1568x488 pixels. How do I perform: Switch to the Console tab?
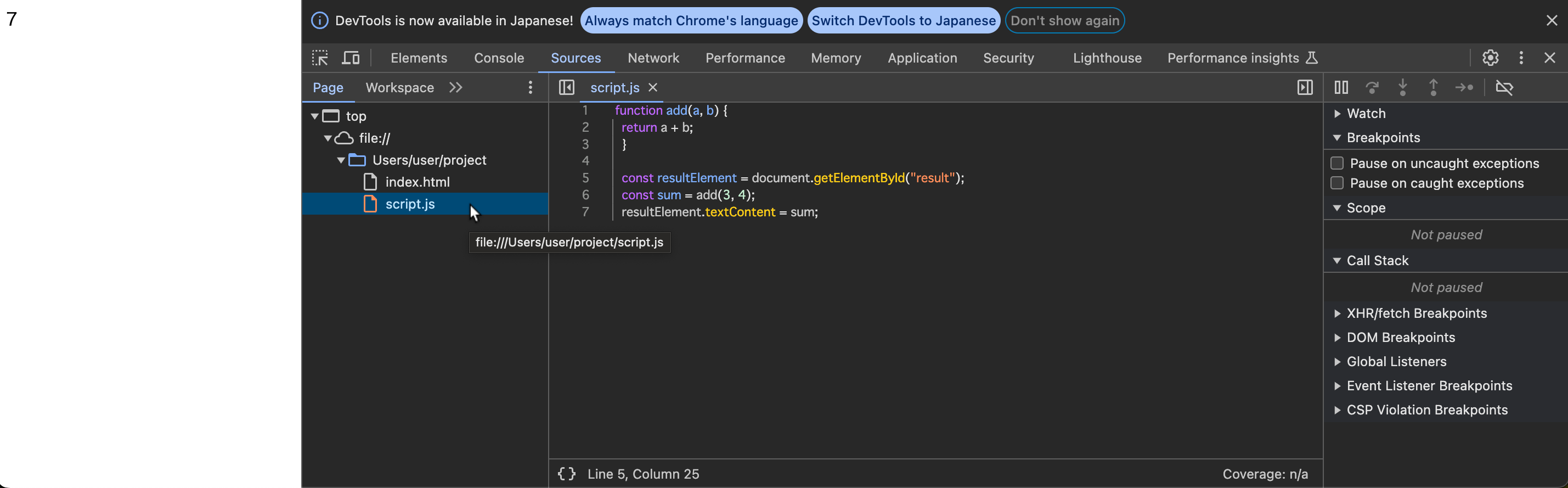[x=499, y=58]
